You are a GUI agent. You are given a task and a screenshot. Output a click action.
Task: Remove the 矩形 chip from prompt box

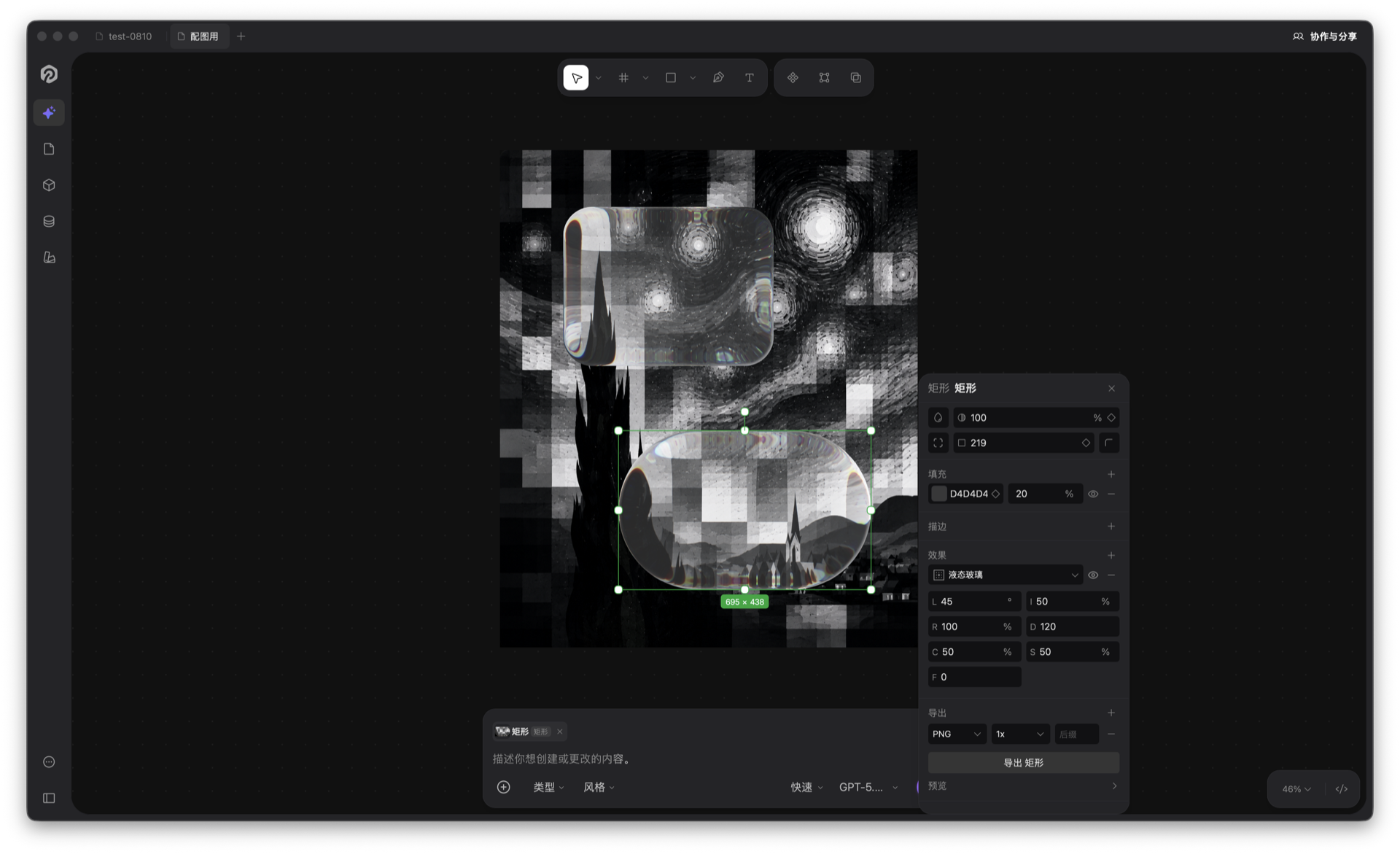click(559, 731)
